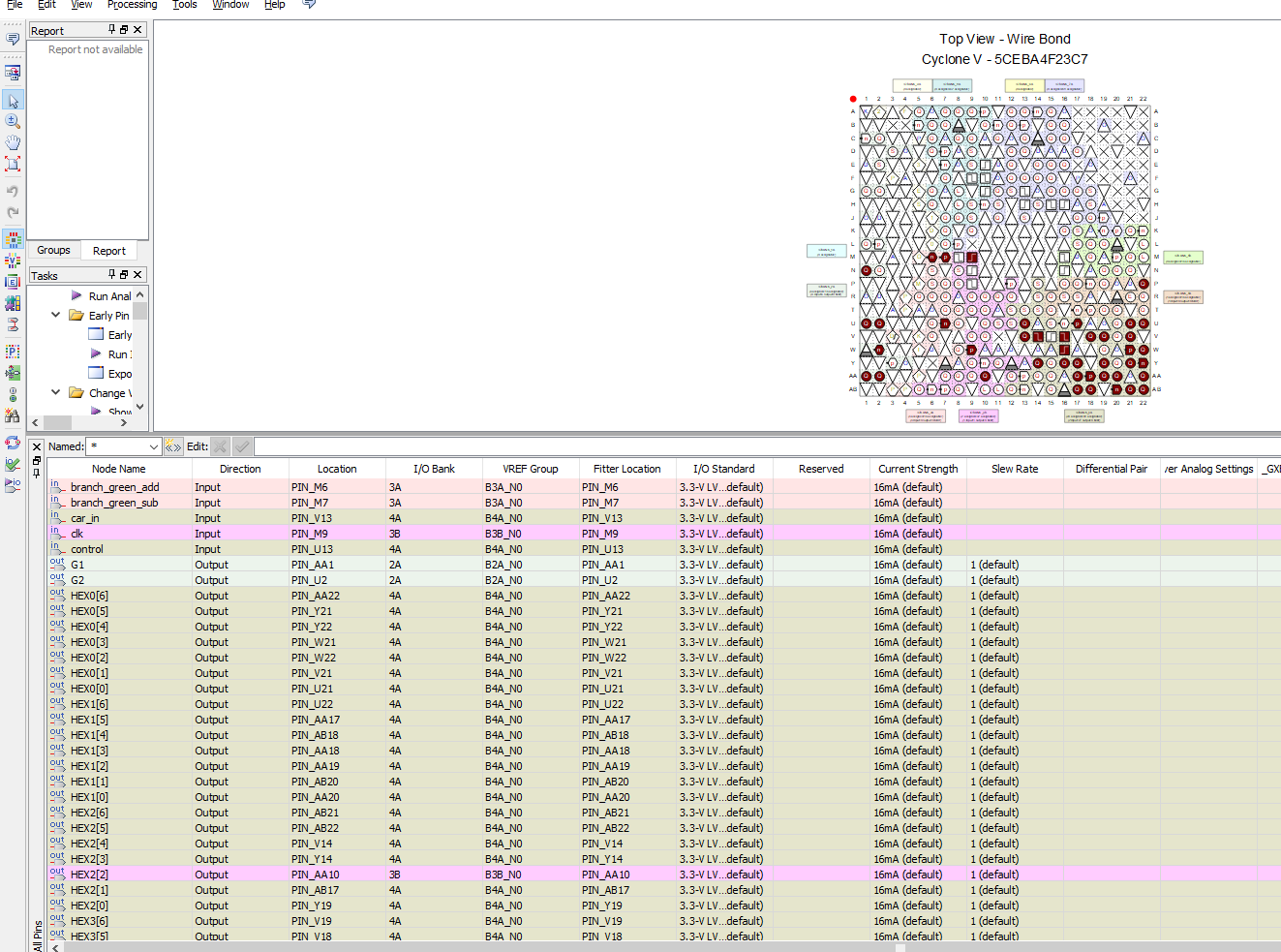Close the Tasks panel
Screen dimensions: 1281x952
(x=137, y=275)
